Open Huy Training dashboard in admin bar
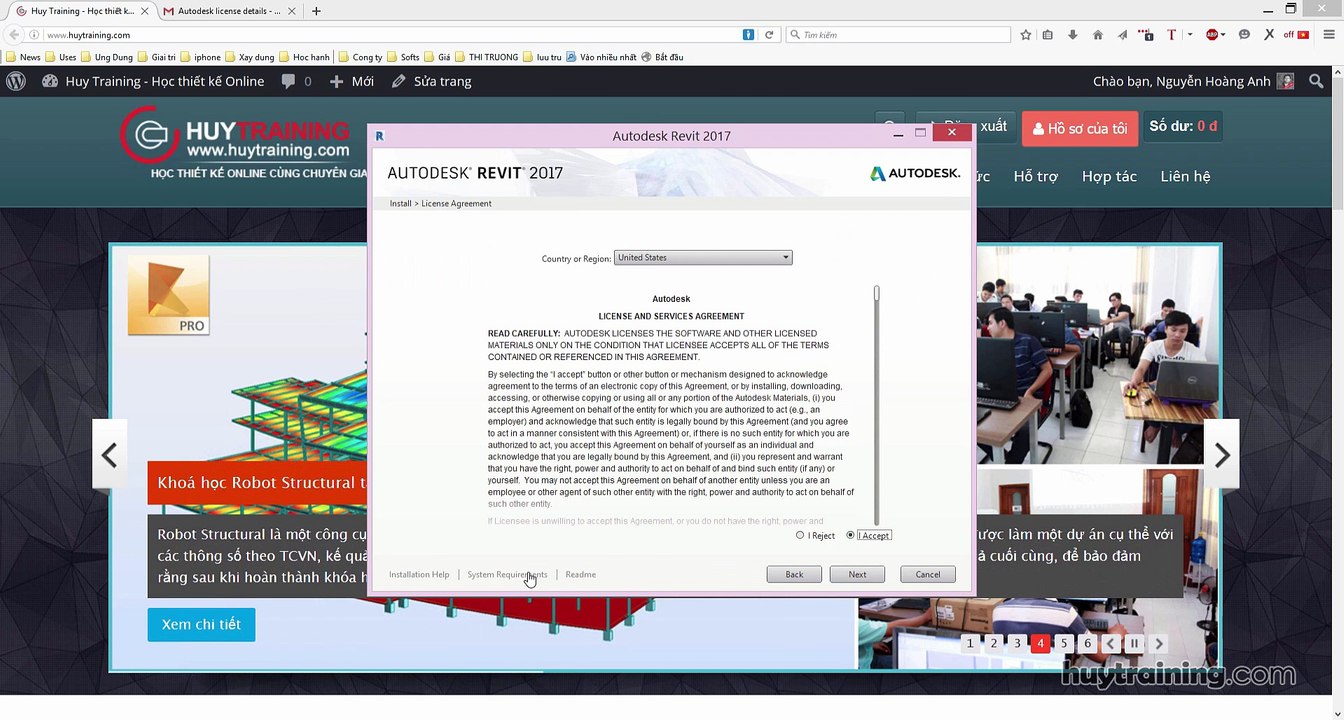The height and width of the screenshot is (720, 1344). [x=153, y=81]
